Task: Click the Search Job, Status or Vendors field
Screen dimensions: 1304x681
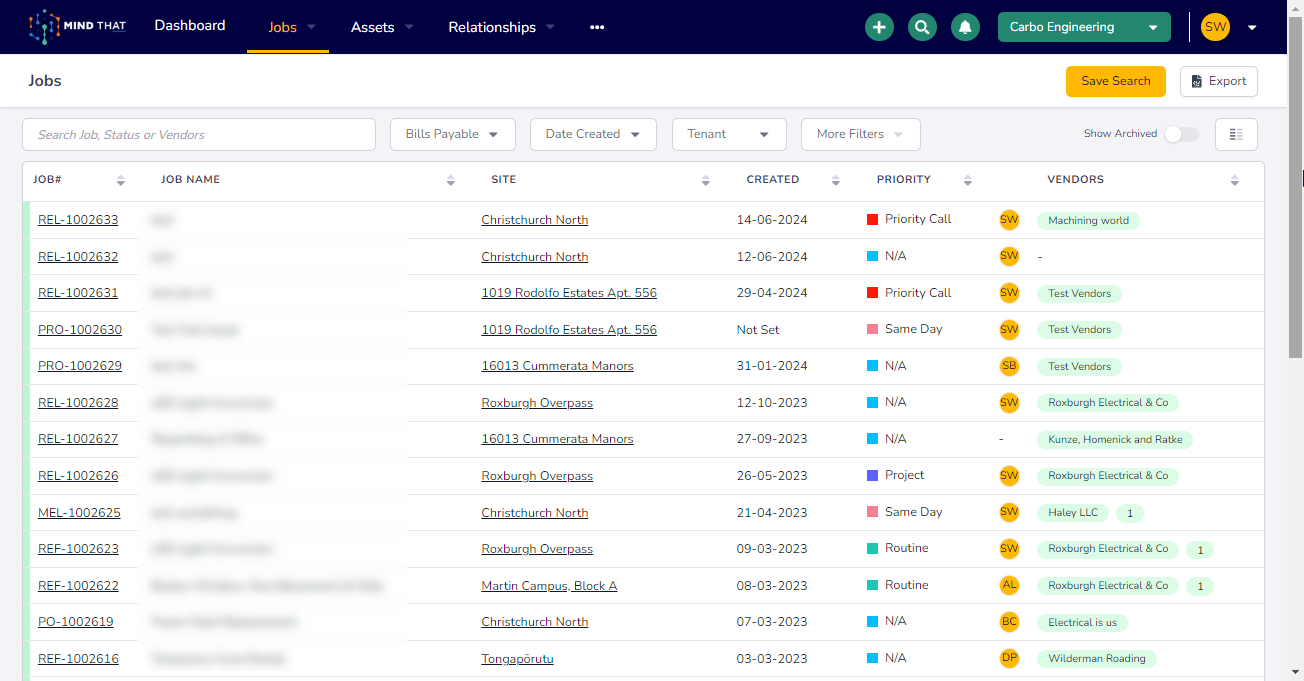Action: pyautogui.click(x=199, y=134)
